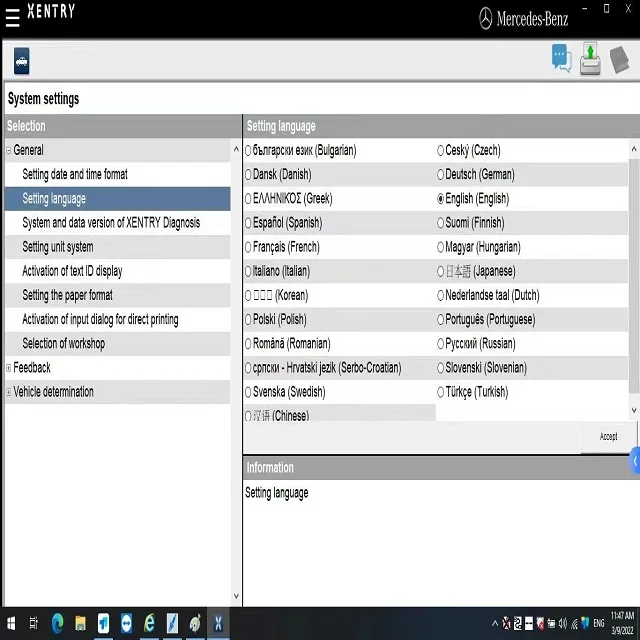The height and width of the screenshot is (640, 640).
Task: Launch Microsoft Edge from the taskbar
Action: pyautogui.click(x=58, y=623)
